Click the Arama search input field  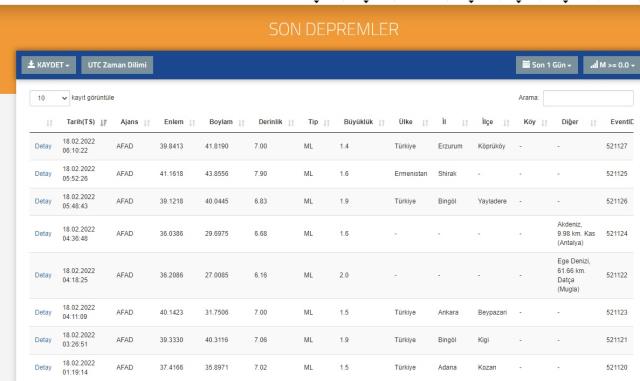[x=588, y=98]
